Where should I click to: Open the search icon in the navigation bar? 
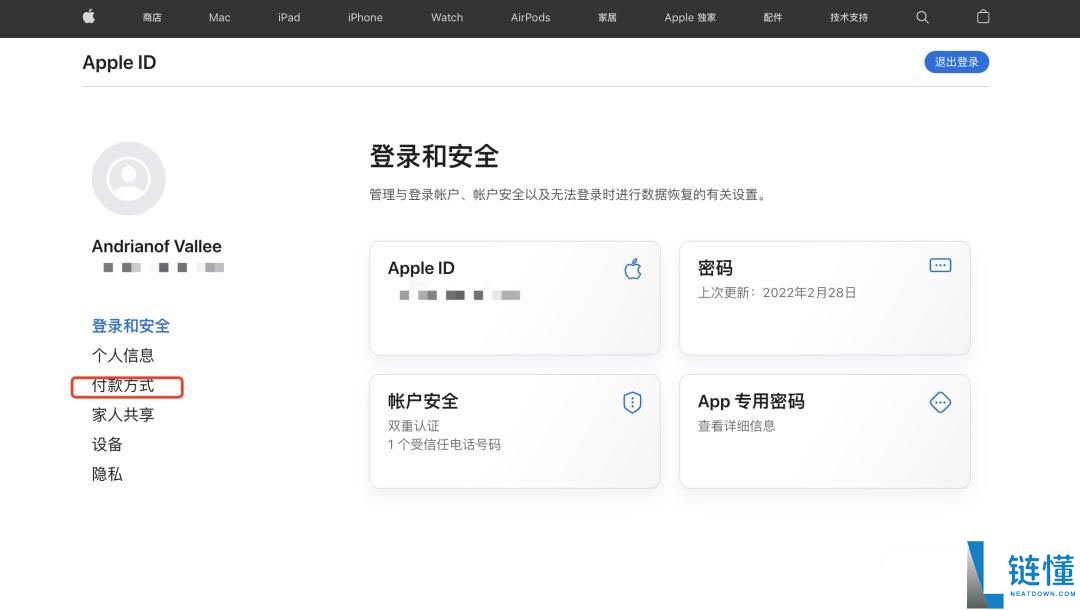[x=922, y=17]
